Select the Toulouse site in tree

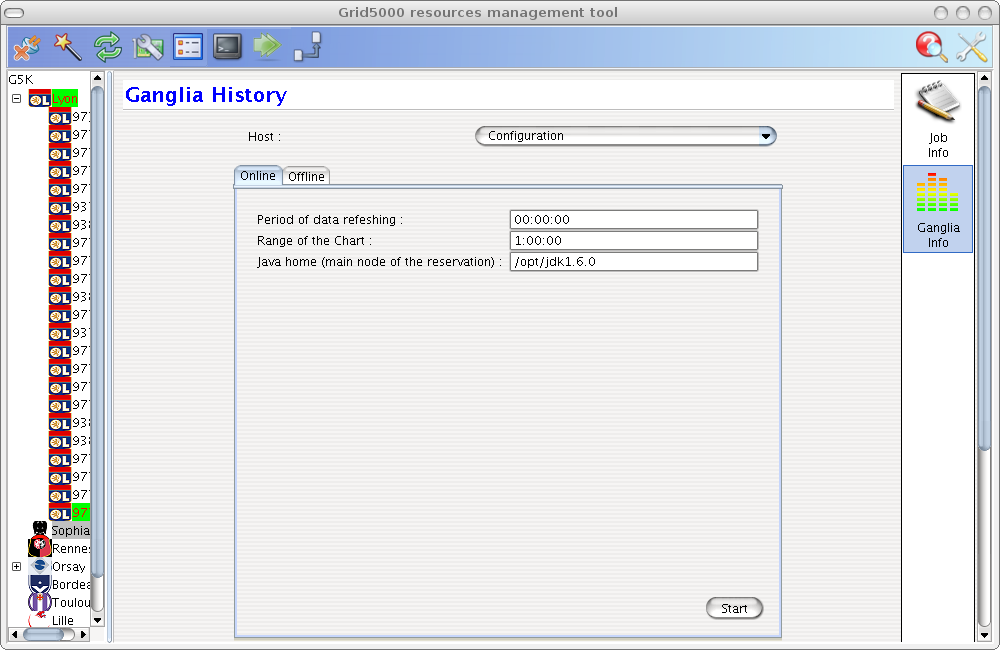pyautogui.click(x=70, y=602)
